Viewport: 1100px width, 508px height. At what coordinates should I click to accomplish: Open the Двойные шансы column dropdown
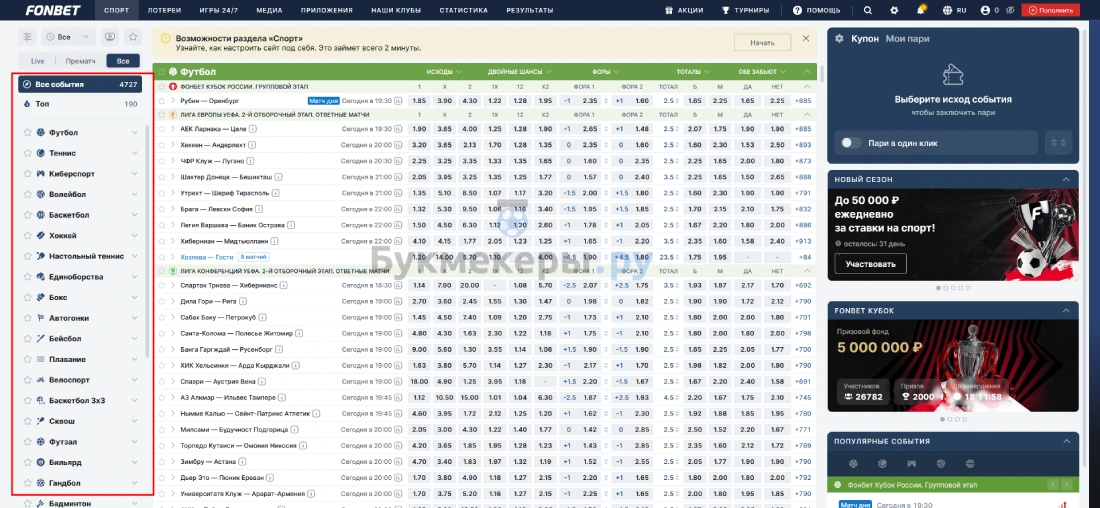tap(520, 72)
